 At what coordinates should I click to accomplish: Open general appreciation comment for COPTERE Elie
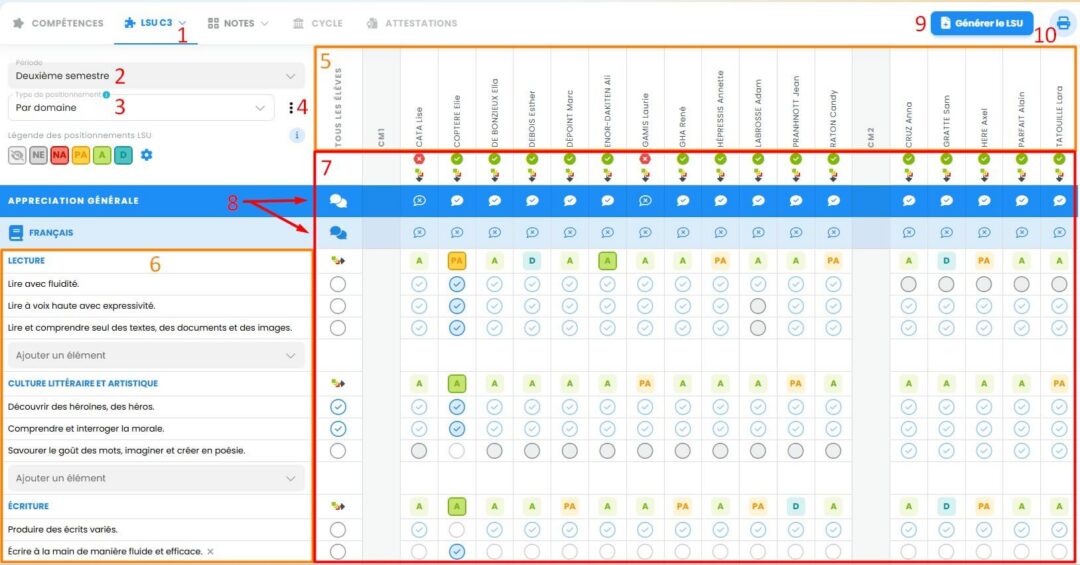coord(457,201)
